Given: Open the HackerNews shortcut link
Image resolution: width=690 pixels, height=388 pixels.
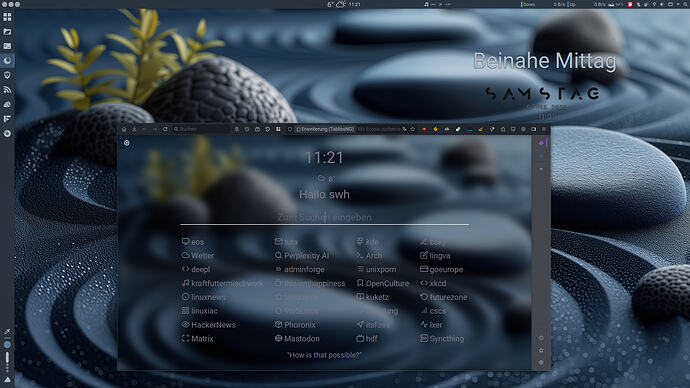Looking at the screenshot, I should click(x=209, y=325).
